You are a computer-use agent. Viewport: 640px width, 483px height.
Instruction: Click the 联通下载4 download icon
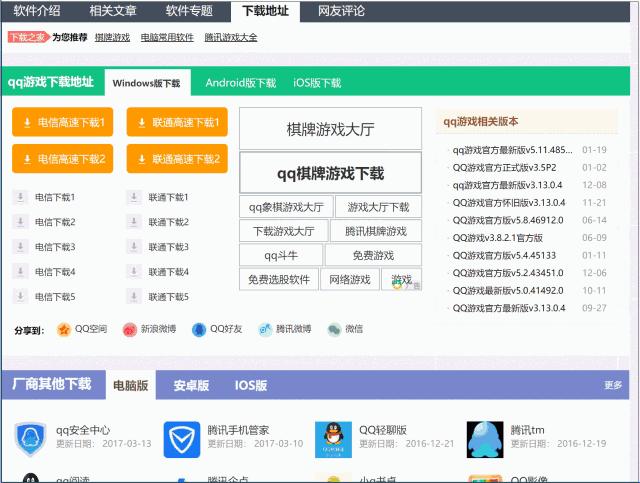(133, 272)
